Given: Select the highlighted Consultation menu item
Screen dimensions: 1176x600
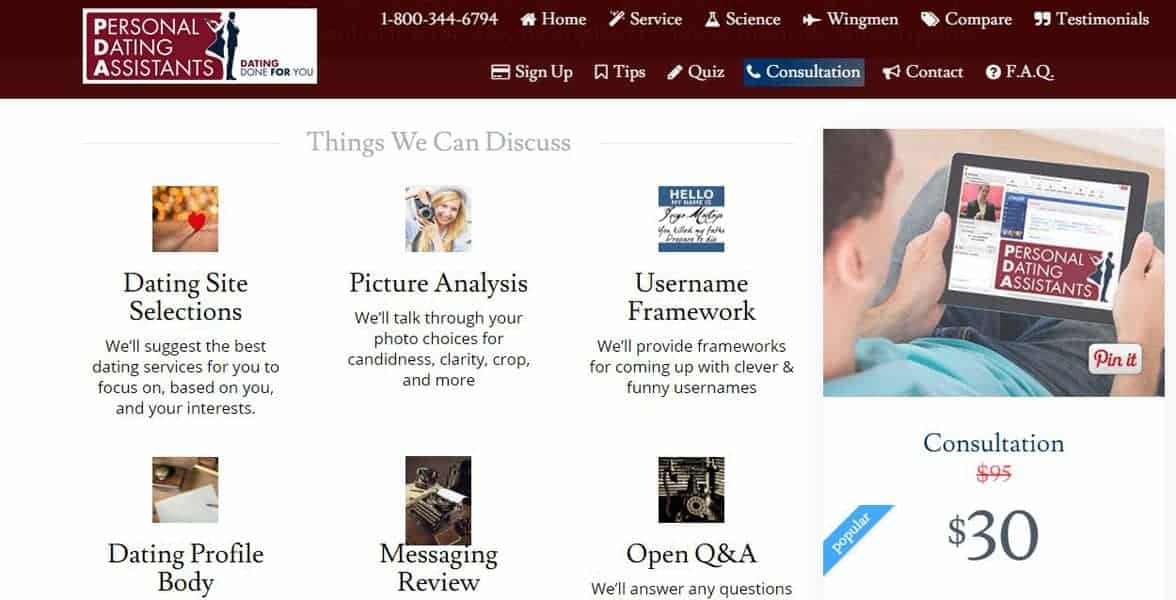Looking at the screenshot, I should (803, 71).
